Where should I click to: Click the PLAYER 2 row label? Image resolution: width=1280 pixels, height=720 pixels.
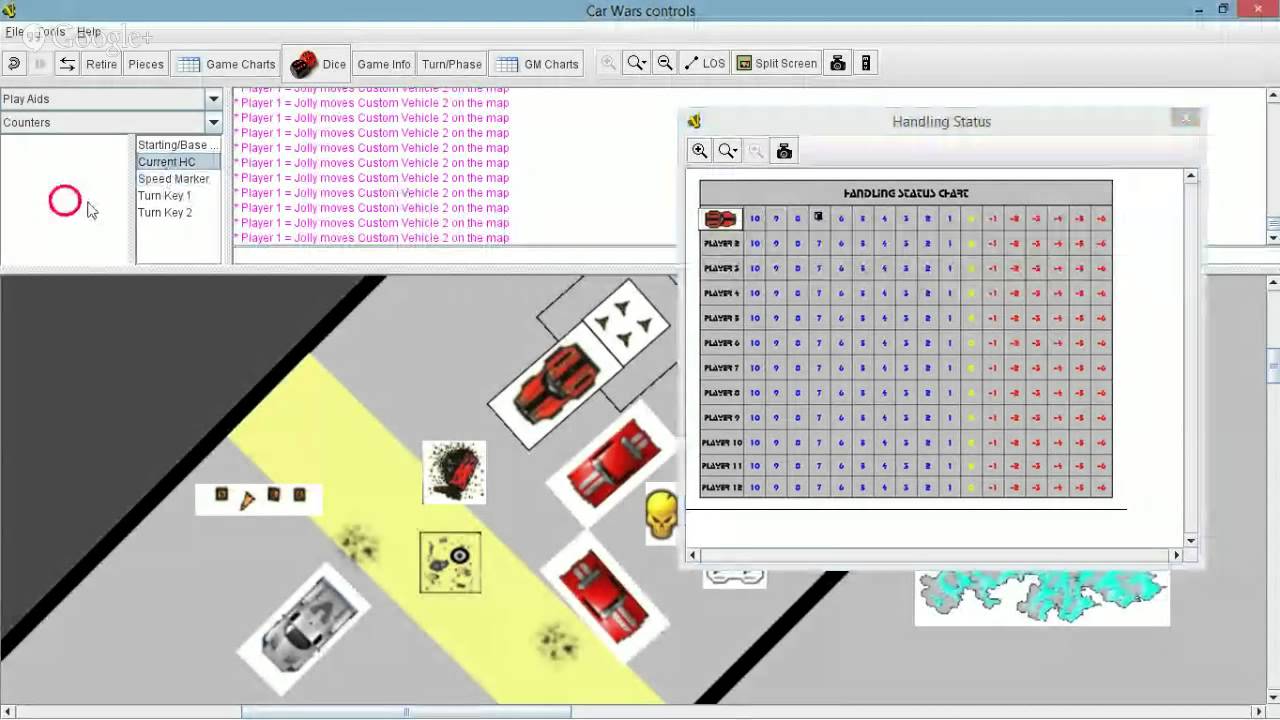pyautogui.click(x=721, y=243)
